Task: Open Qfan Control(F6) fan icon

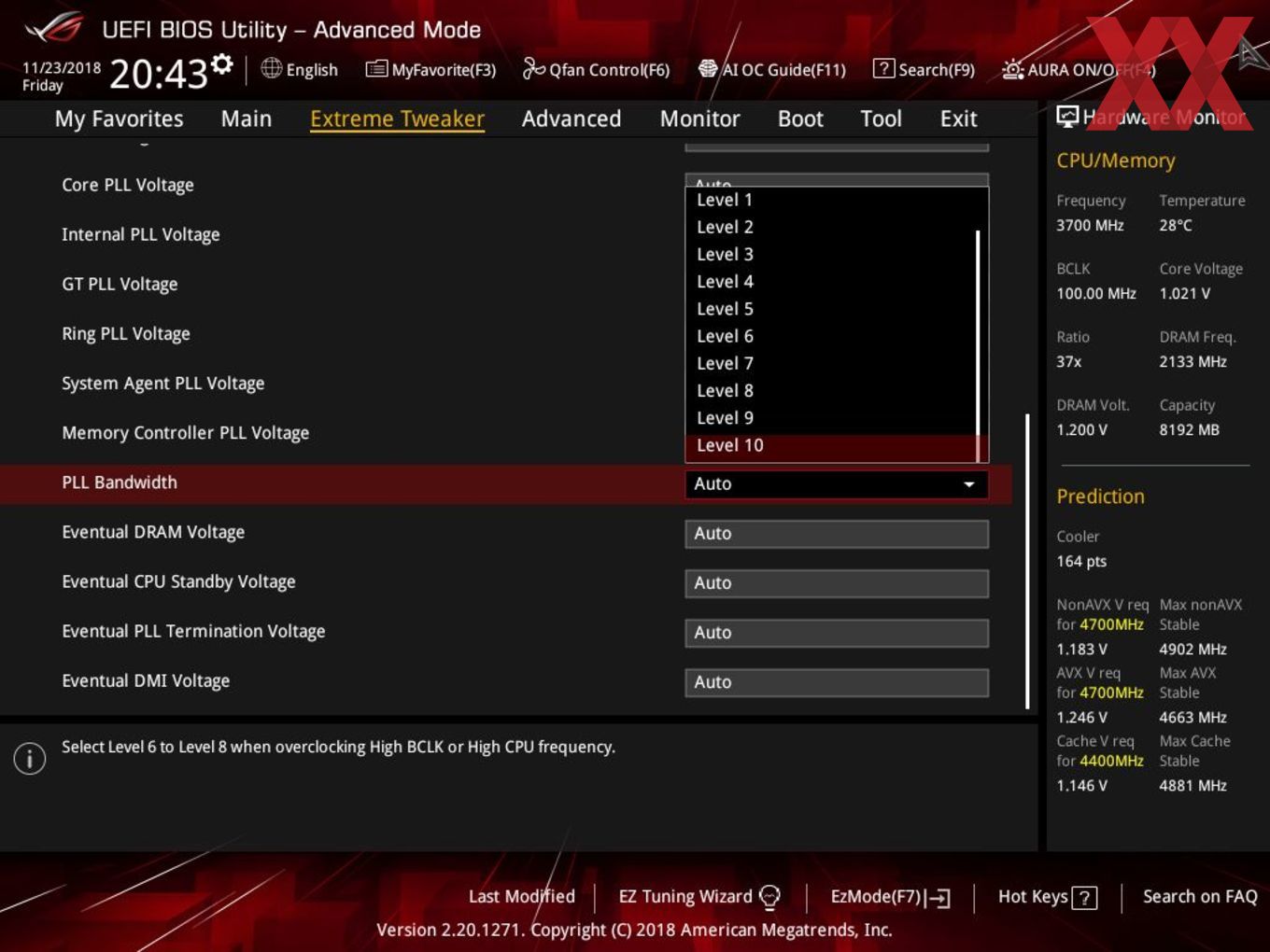Action: (x=533, y=68)
